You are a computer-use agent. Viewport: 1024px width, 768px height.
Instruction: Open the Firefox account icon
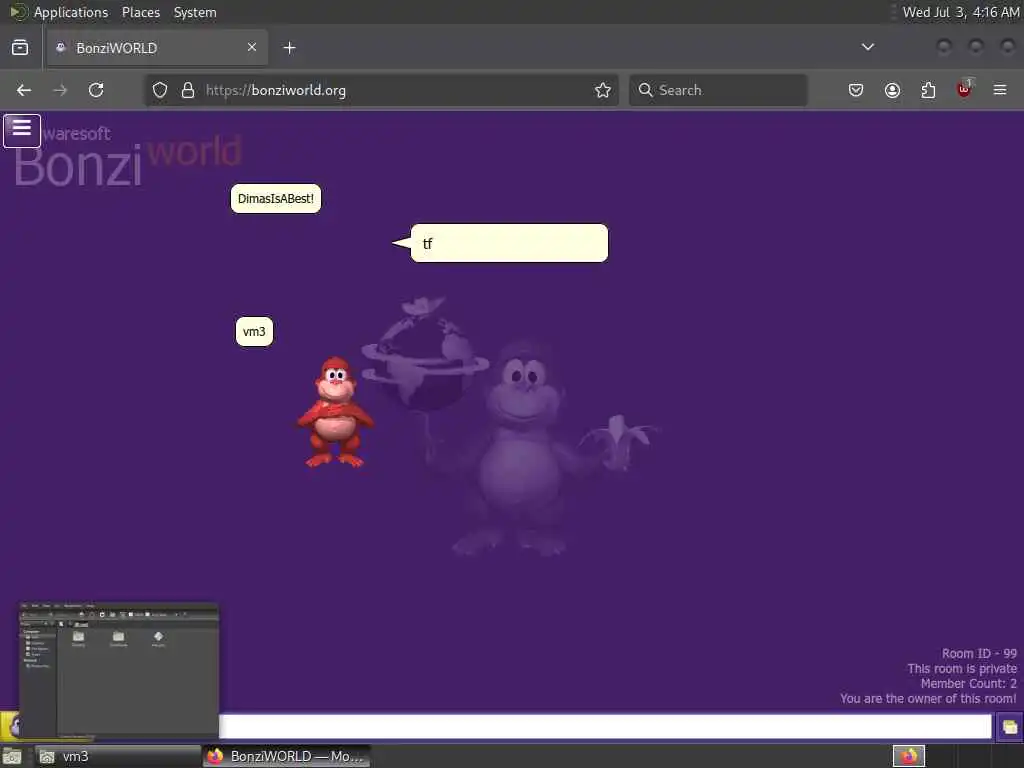coord(892,90)
